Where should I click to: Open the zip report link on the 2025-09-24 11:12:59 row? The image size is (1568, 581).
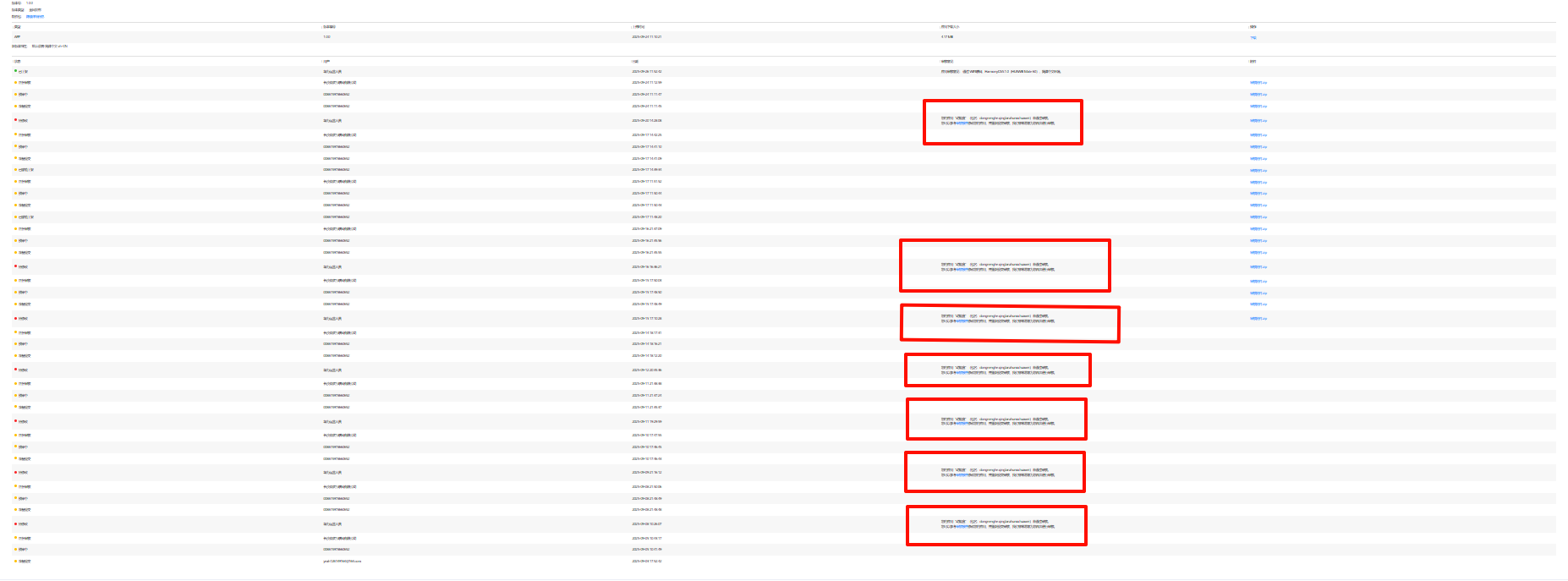[1258, 83]
